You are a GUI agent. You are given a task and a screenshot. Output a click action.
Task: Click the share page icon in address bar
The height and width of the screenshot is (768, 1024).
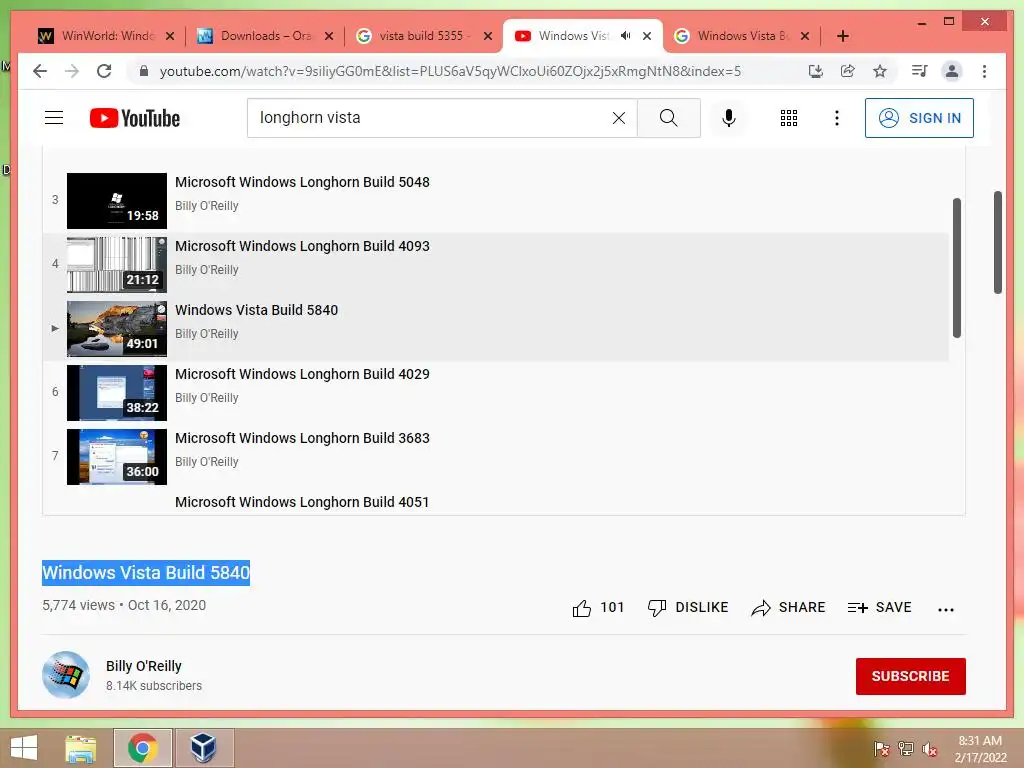(x=848, y=71)
